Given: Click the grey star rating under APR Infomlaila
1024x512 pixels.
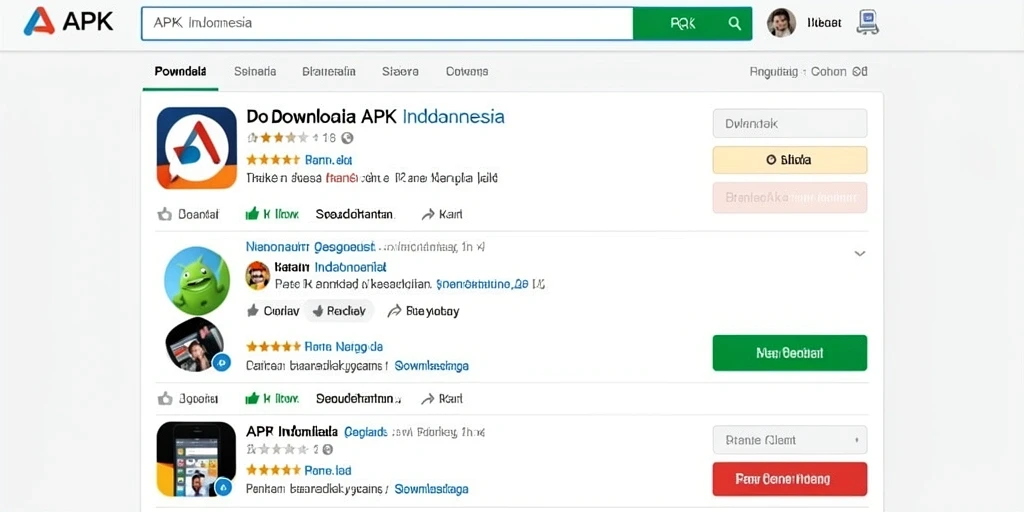Looking at the screenshot, I should (x=278, y=449).
